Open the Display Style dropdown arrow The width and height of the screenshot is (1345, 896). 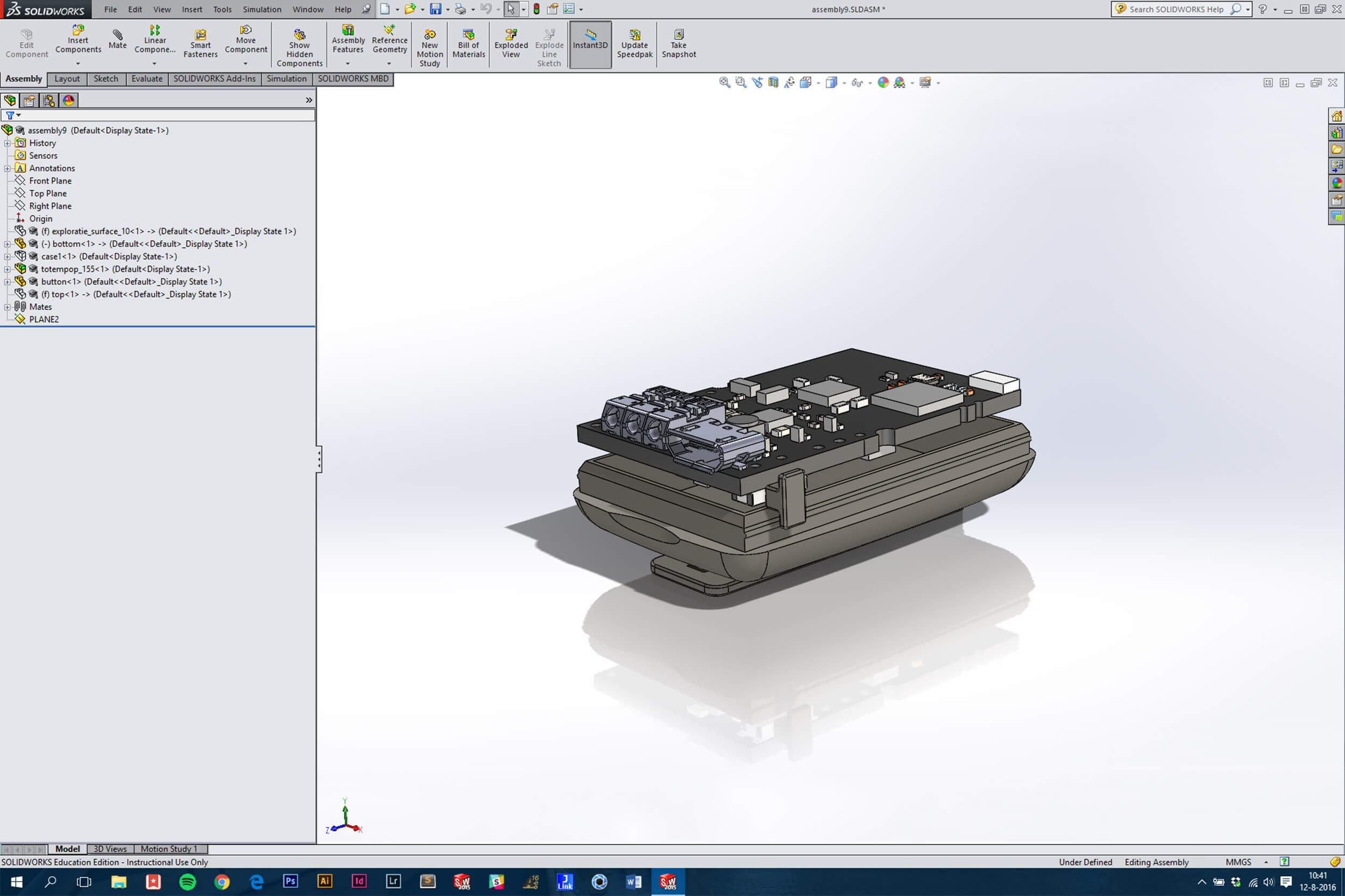click(844, 83)
